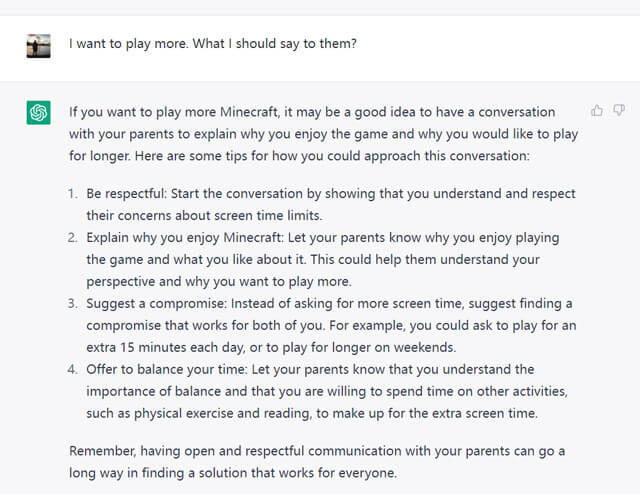Click the thumbs down icon on the response
Viewport: 640px width, 494px height.
(x=619, y=110)
